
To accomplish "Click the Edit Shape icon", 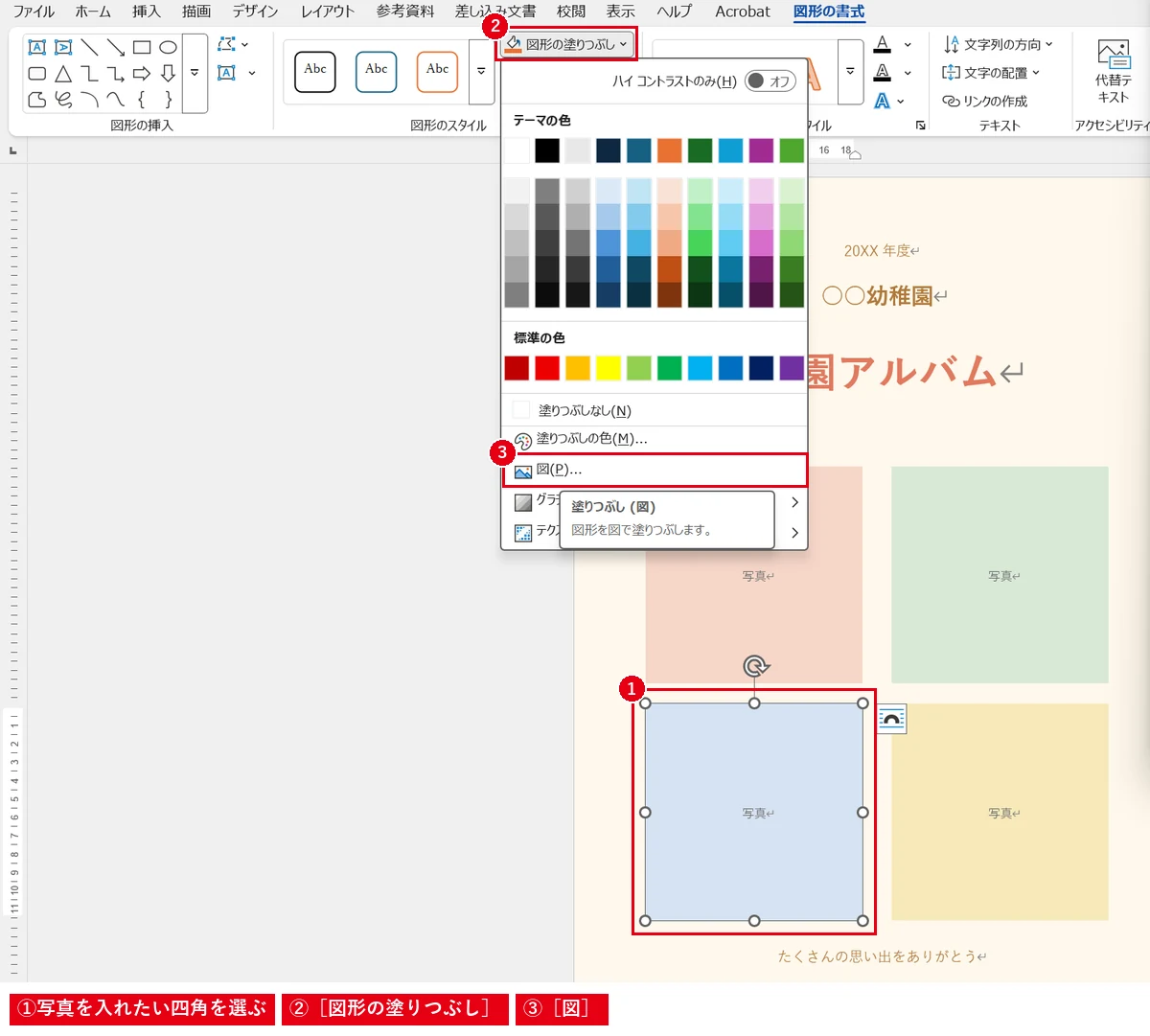I will point(226,44).
